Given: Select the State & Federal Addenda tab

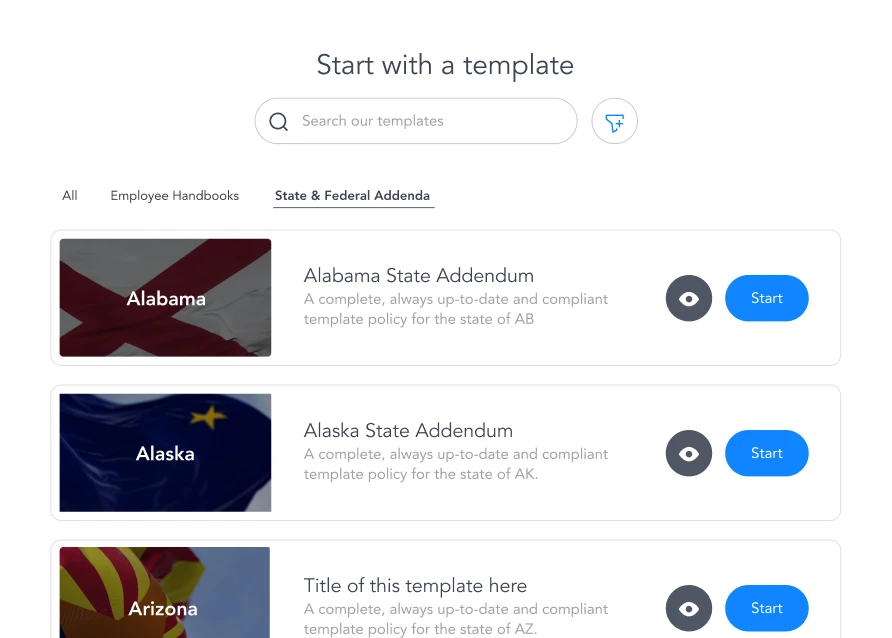Looking at the screenshot, I should pyautogui.click(x=353, y=195).
